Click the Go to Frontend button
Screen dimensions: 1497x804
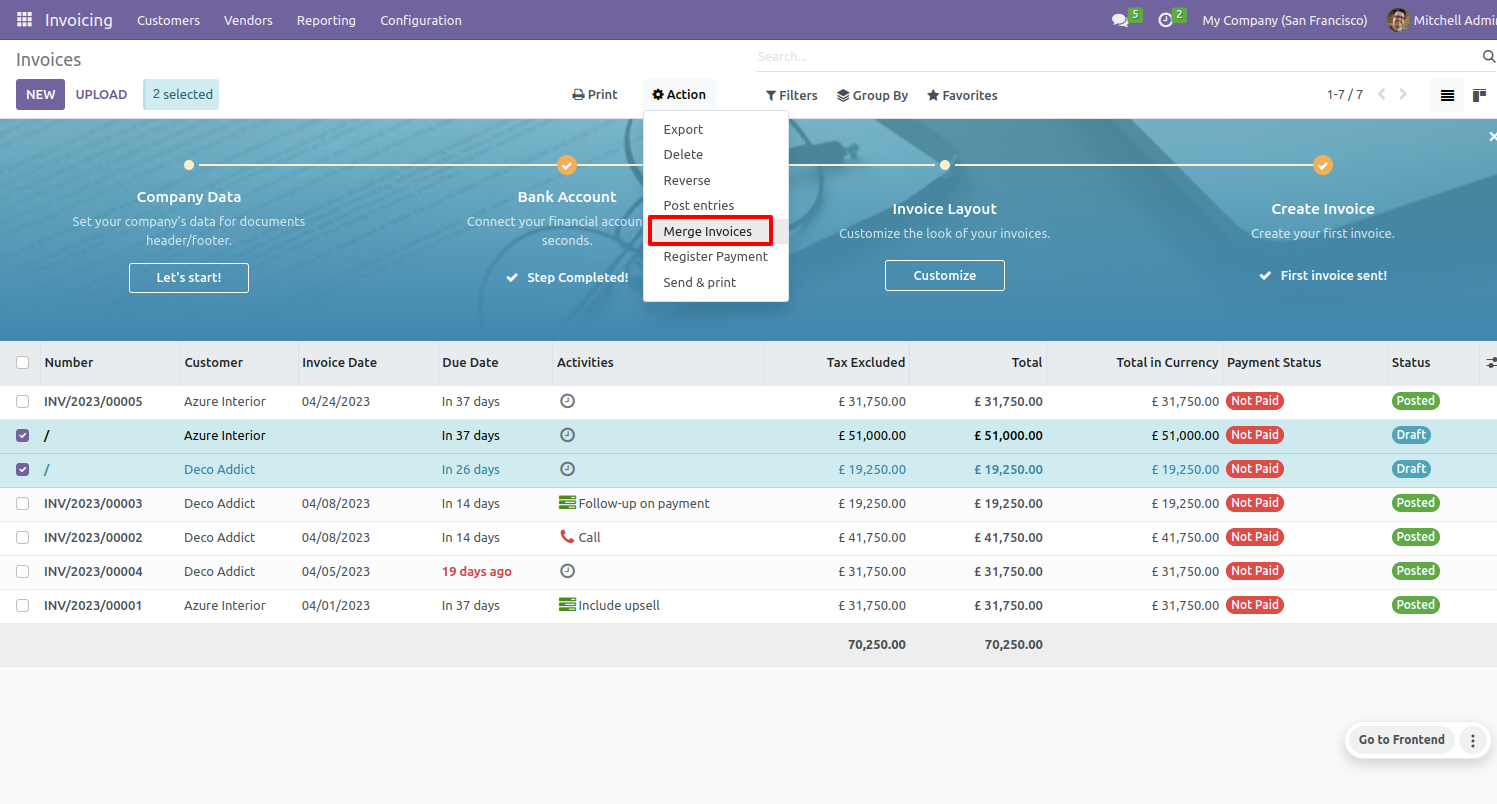pos(1401,740)
